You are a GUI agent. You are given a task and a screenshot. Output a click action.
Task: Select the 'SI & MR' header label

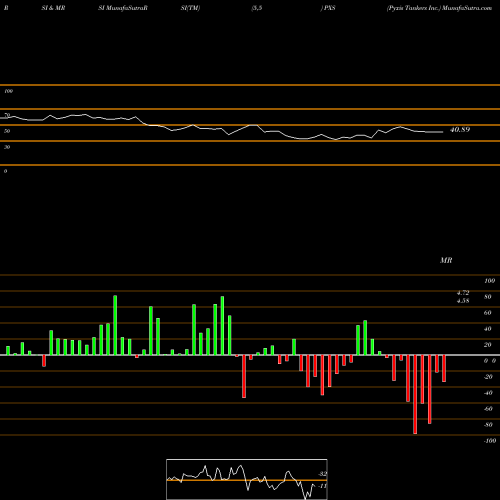[x=53, y=8]
